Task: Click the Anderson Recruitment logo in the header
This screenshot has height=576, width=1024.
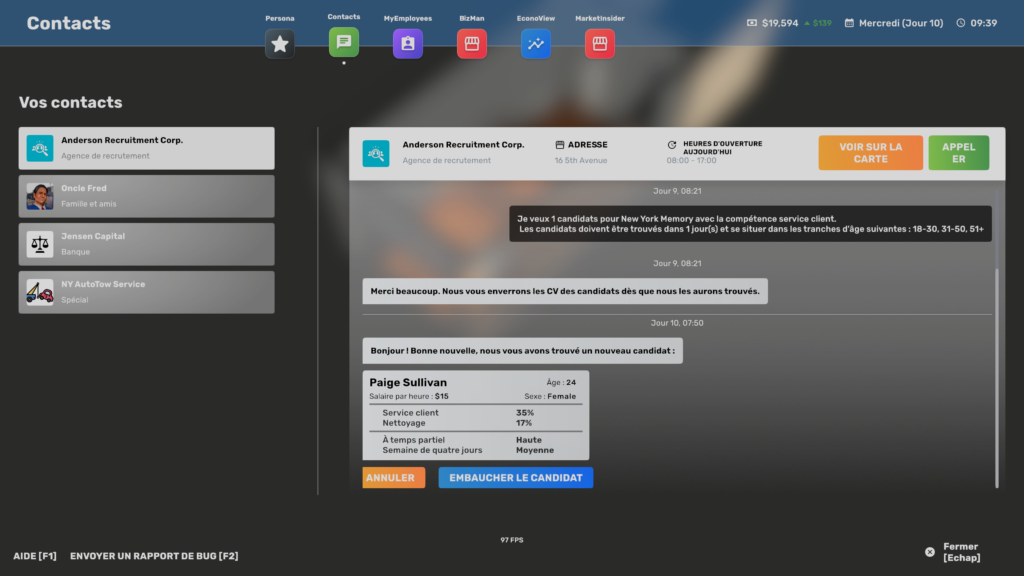Action: pos(376,153)
